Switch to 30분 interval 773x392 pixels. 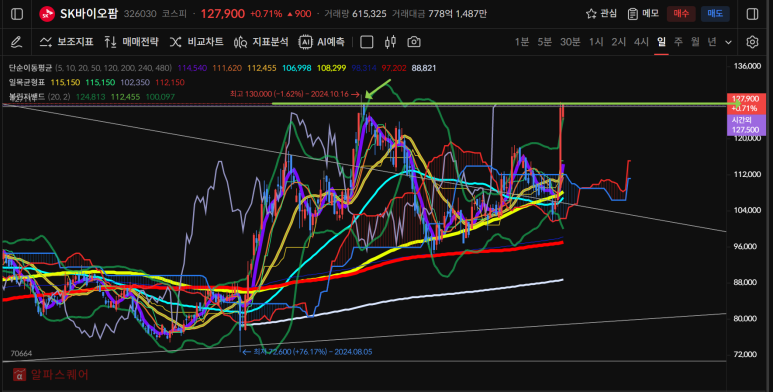pyautogui.click(x=570, y=42)
